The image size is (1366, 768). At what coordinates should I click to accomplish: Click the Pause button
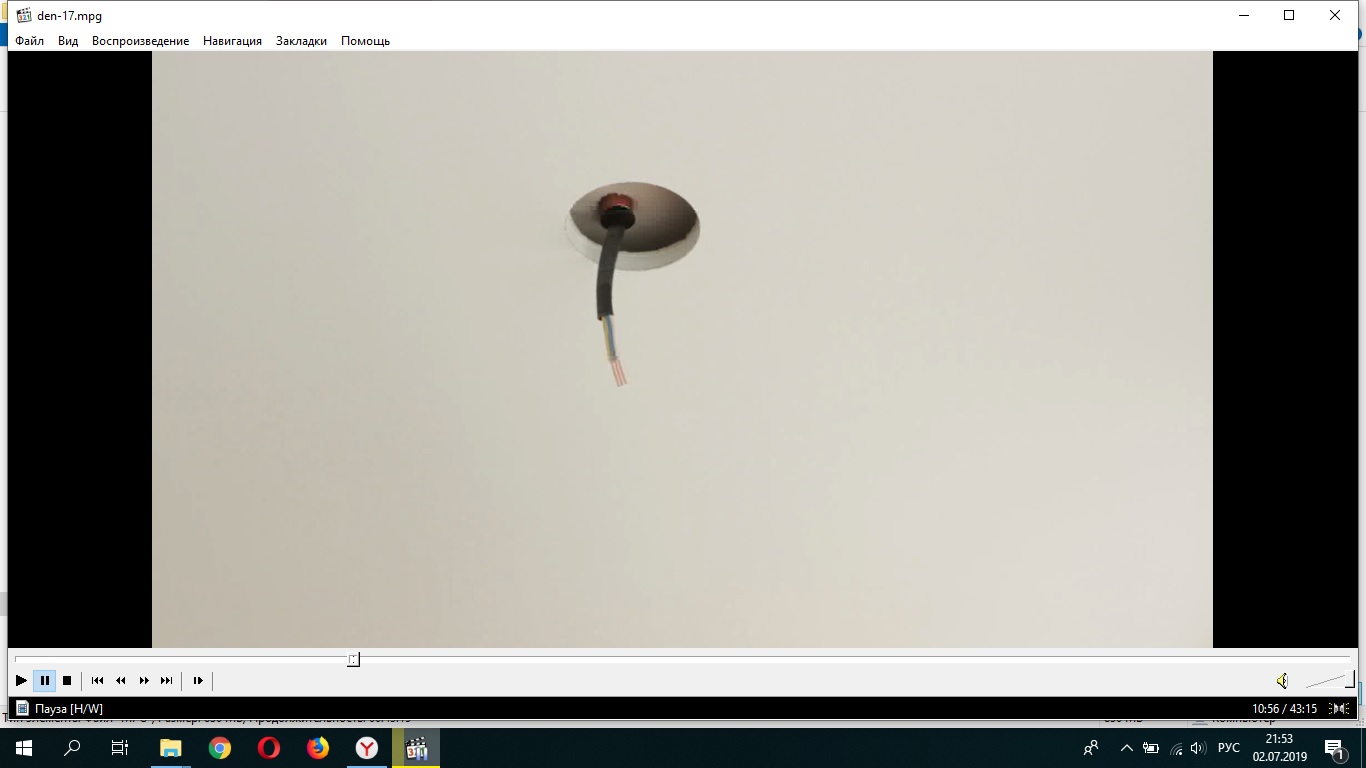(x=44, y=680)
